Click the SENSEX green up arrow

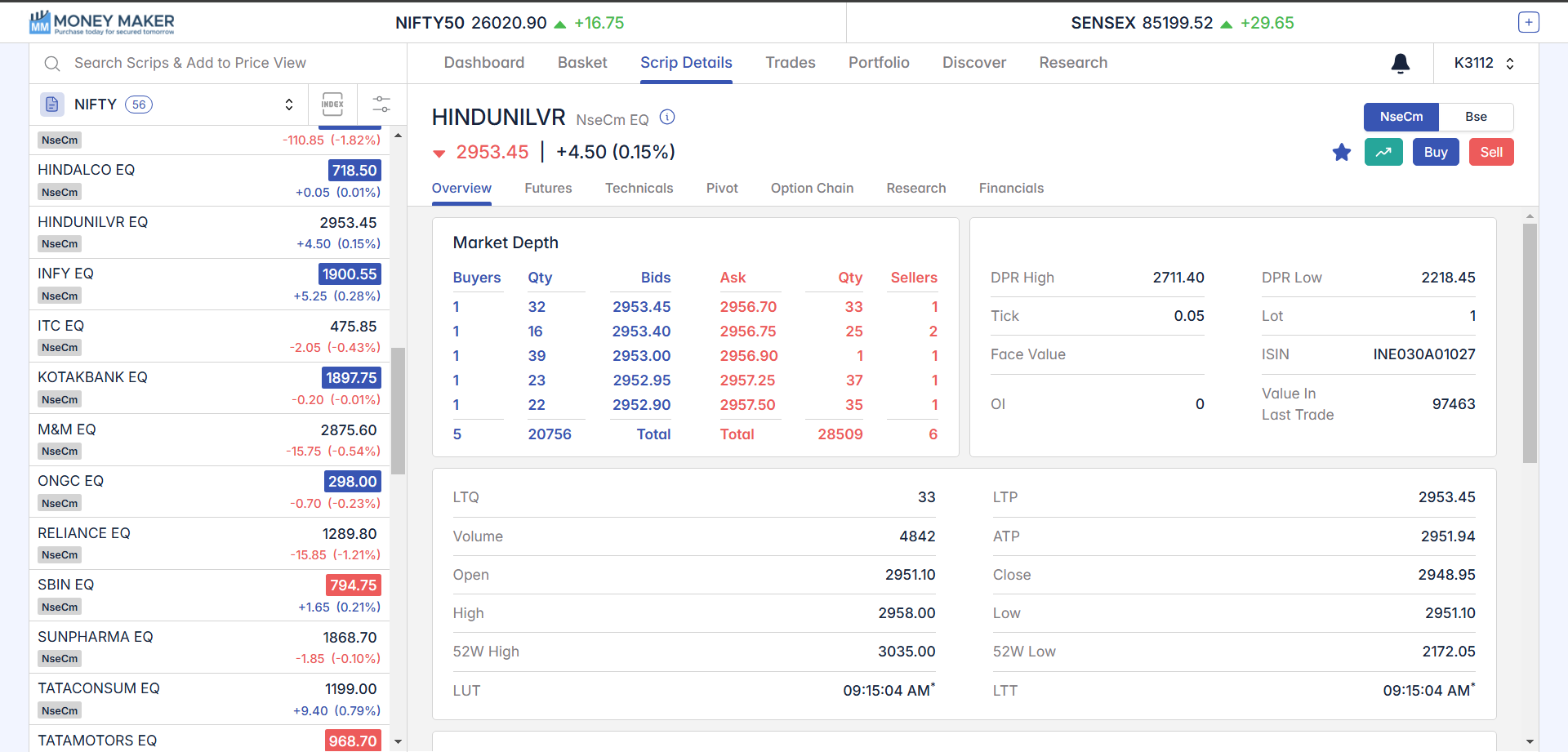point(1226,24)
